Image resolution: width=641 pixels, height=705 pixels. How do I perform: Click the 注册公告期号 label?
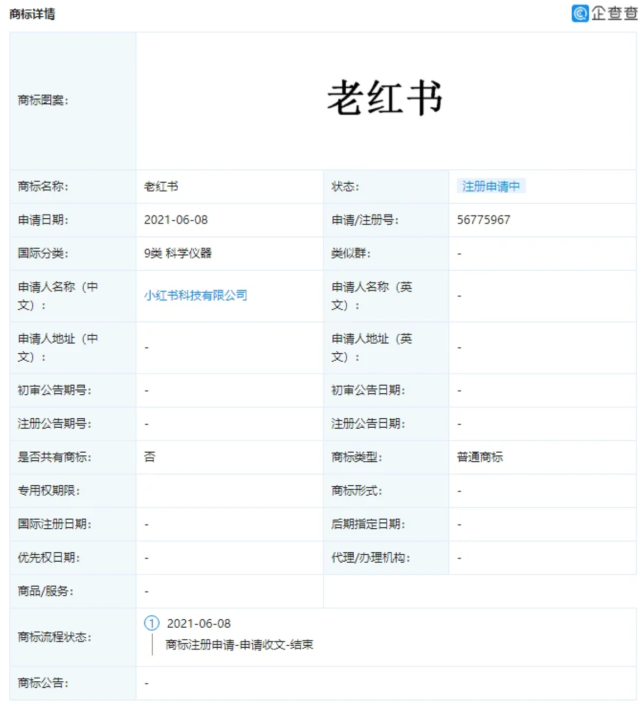[54, 424]
